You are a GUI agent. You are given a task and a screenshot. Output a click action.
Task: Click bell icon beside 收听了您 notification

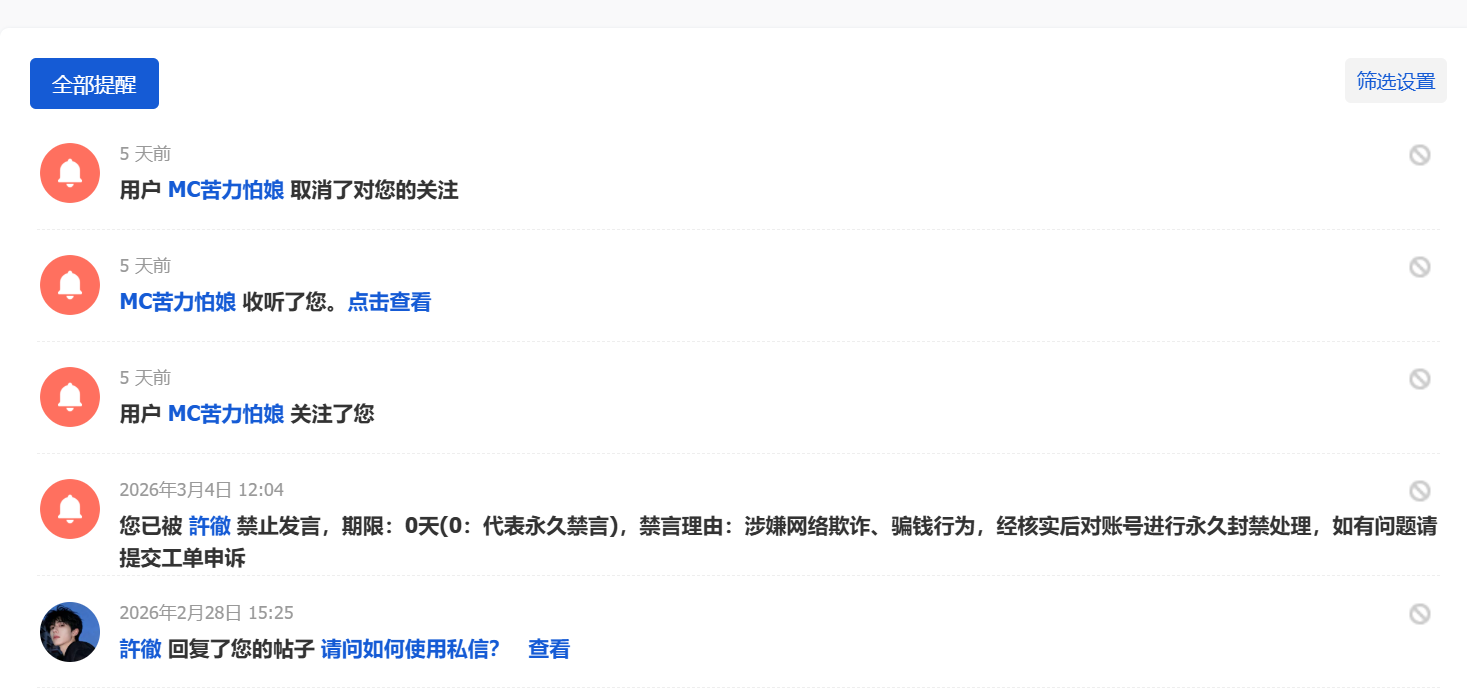[70, 285]
